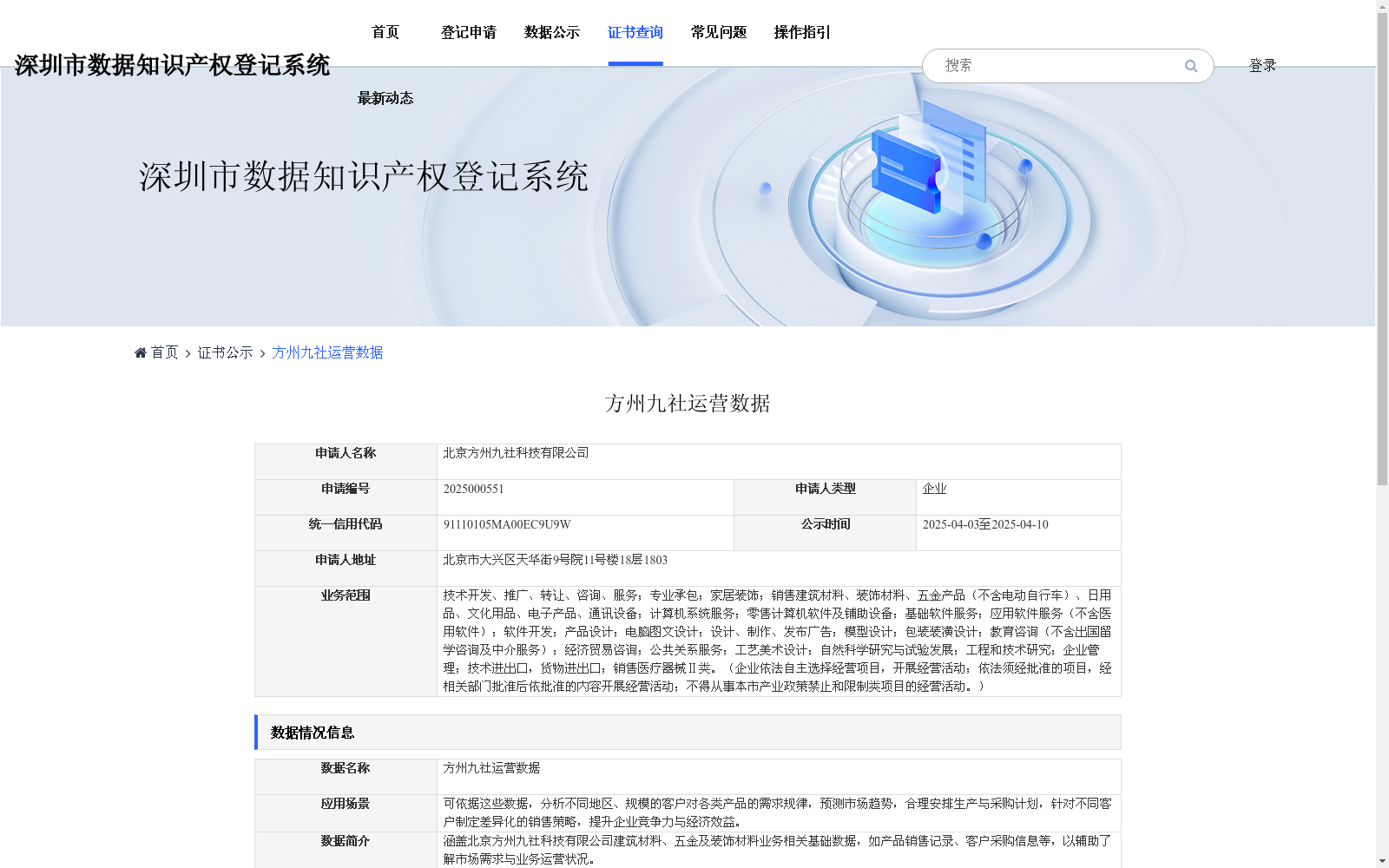Viewport: 1389px width, 868px height.
Task: Select the 证书查询 menu item
Action: coord(635,32)
